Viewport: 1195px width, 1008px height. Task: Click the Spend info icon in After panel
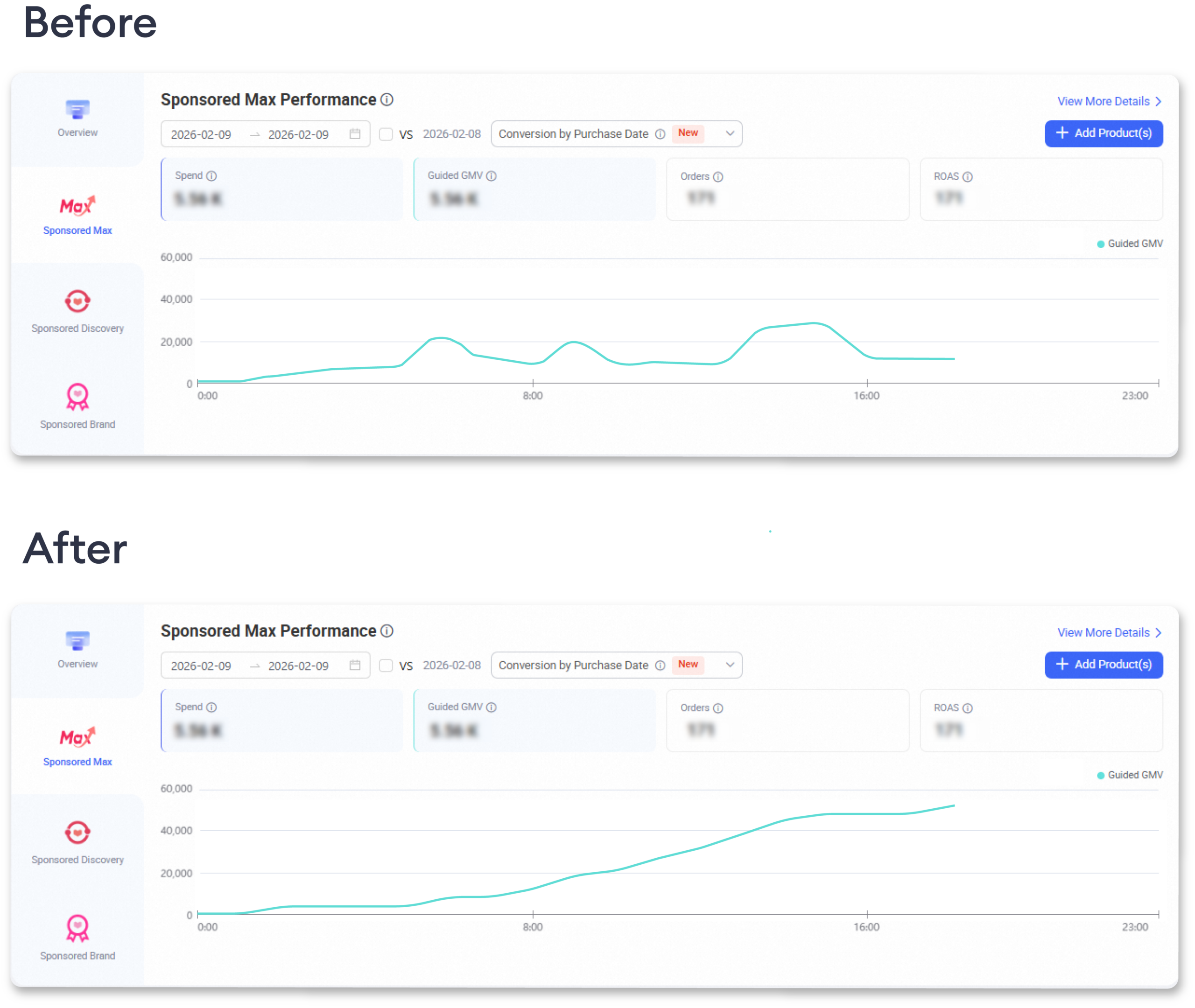coord(211,707)
